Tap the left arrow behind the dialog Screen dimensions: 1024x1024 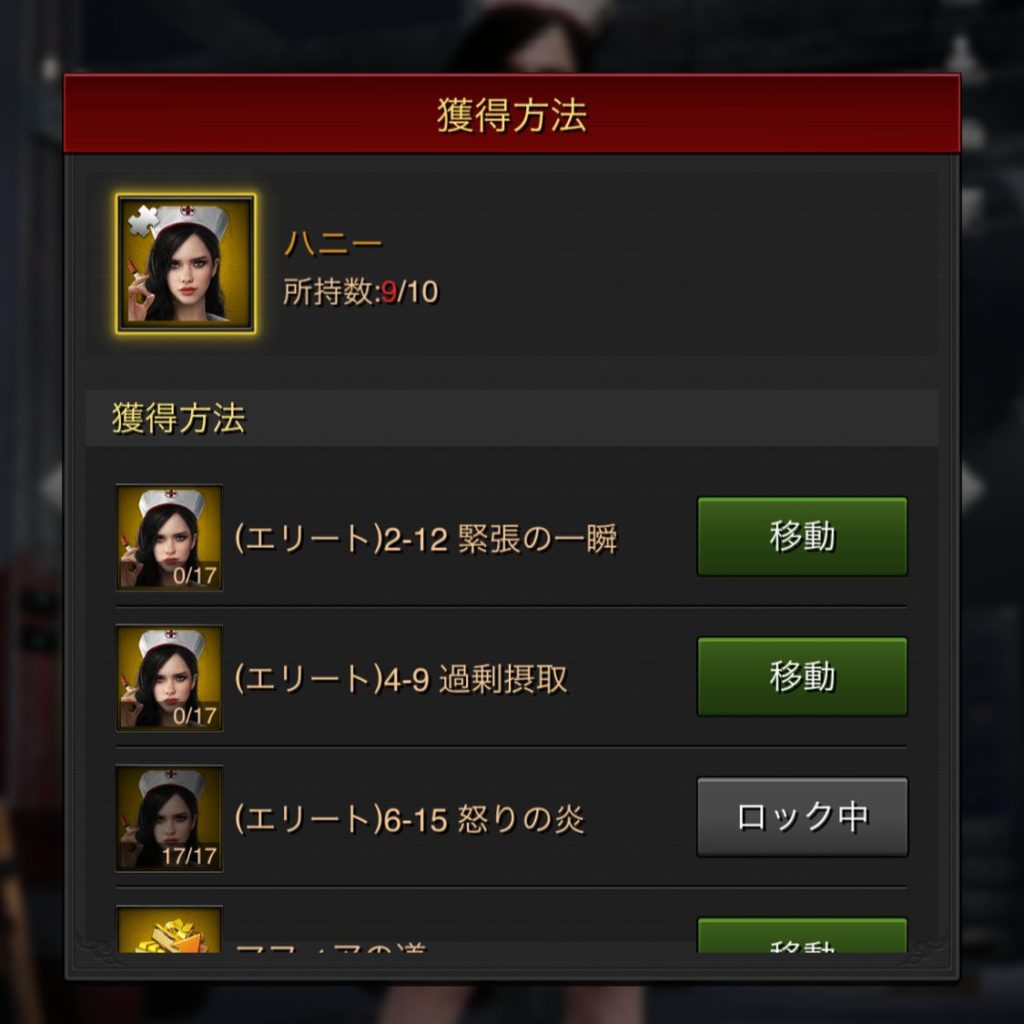tap(52, 487)
